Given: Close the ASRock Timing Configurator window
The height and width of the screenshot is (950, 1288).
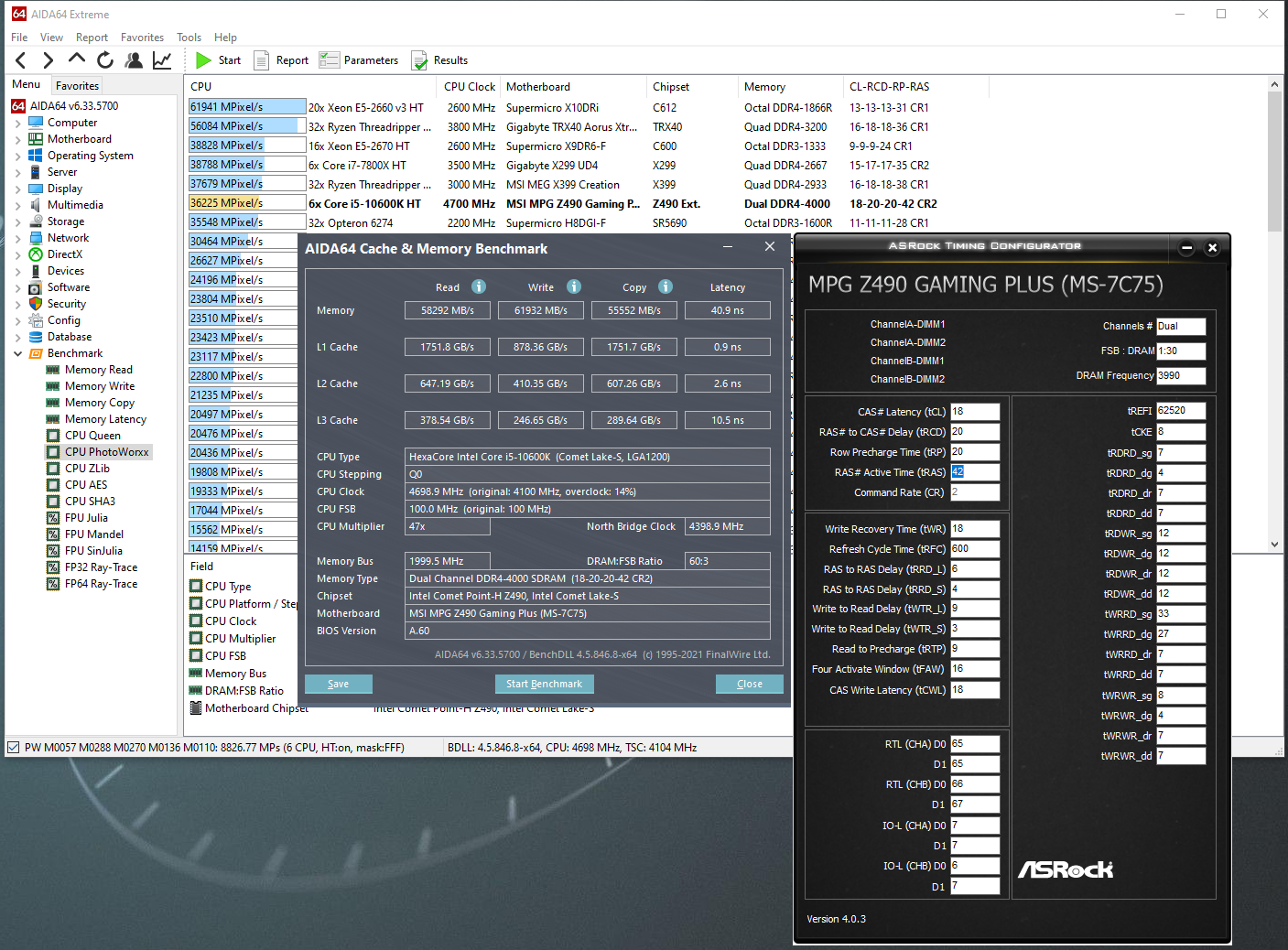Looking at the screenshot, I should 1212,247.
